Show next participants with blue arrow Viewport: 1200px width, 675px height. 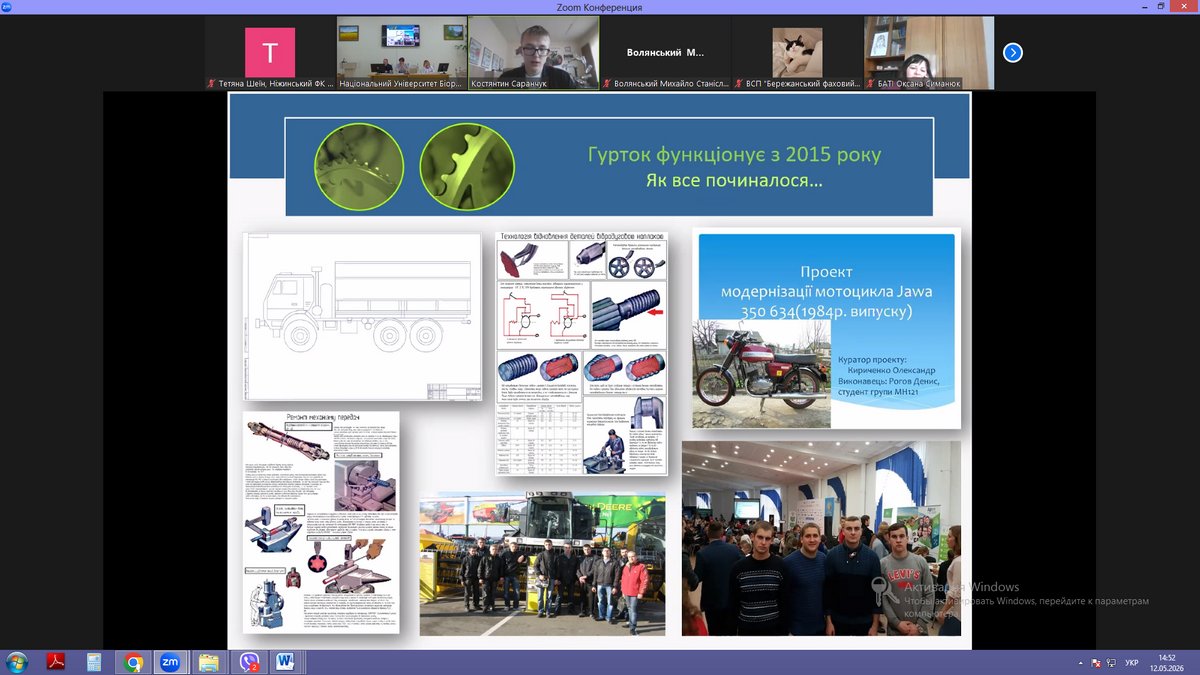pyautogui.click(x=1013, y=52)
